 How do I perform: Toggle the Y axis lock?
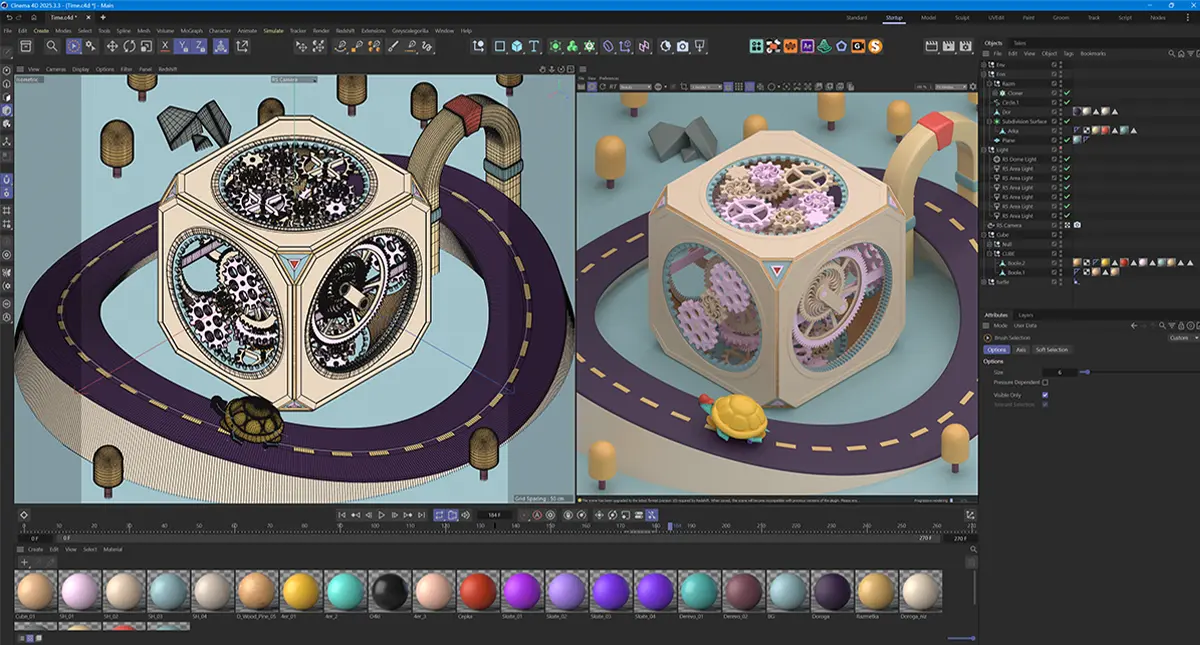click(183, 46)
